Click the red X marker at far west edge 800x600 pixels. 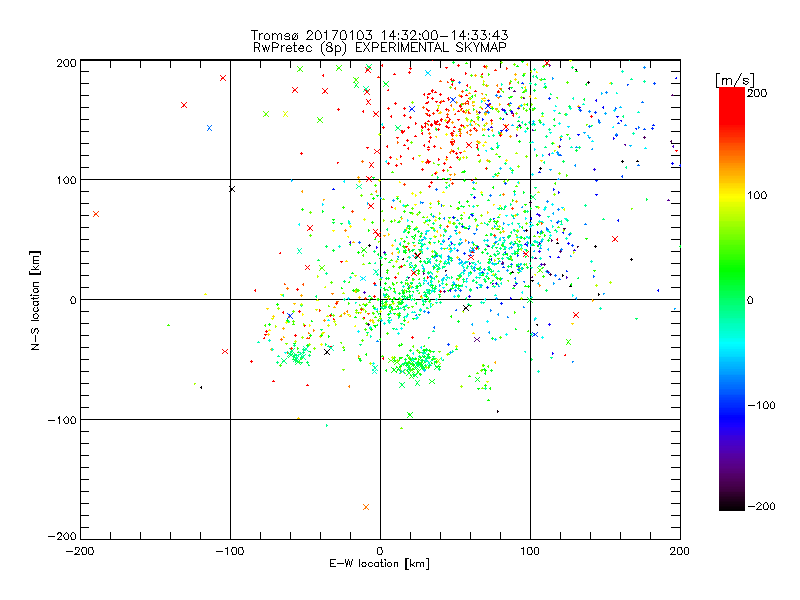point(96,214)
